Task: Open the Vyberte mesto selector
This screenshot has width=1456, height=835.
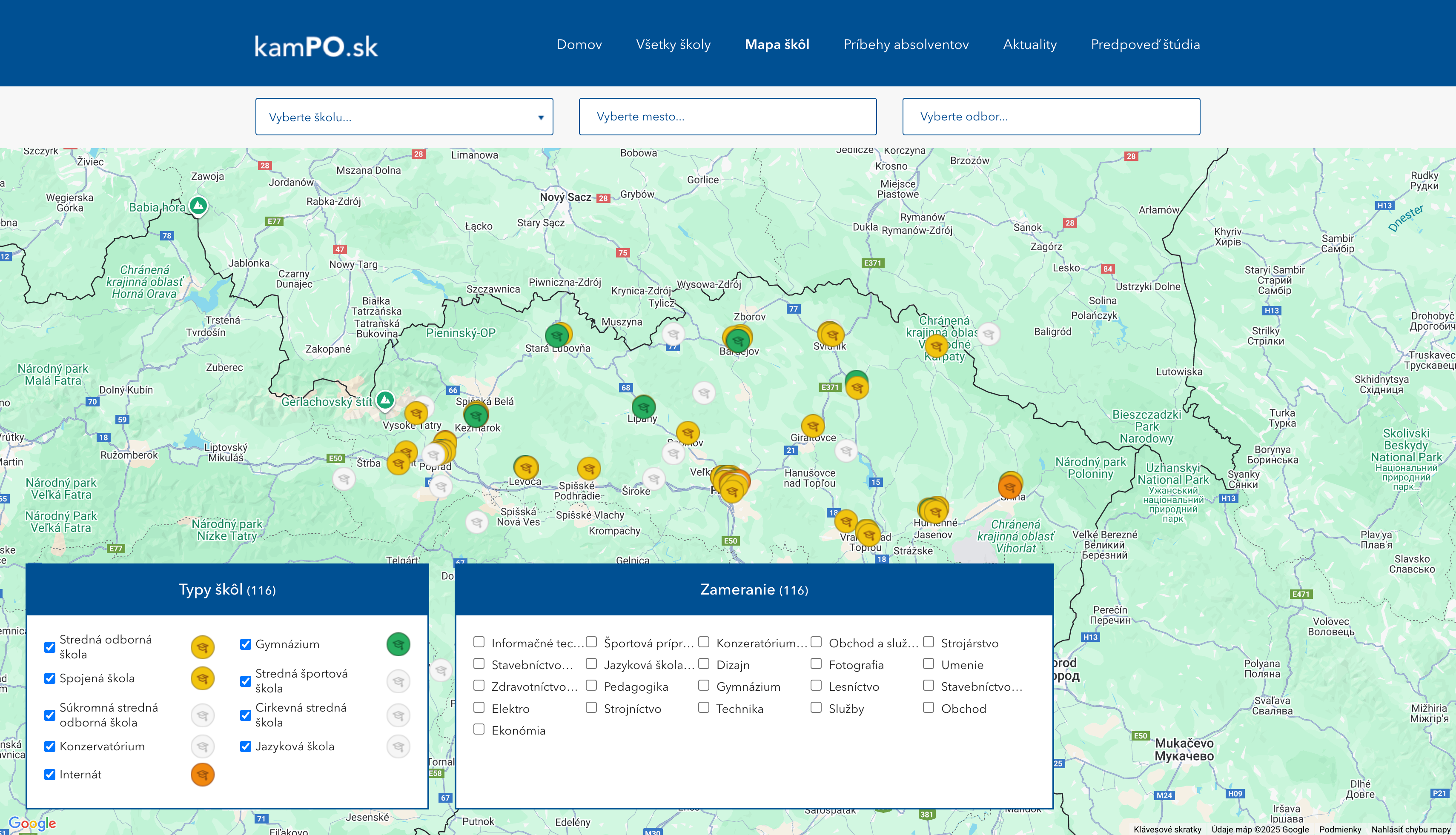Action: [728, 117]
